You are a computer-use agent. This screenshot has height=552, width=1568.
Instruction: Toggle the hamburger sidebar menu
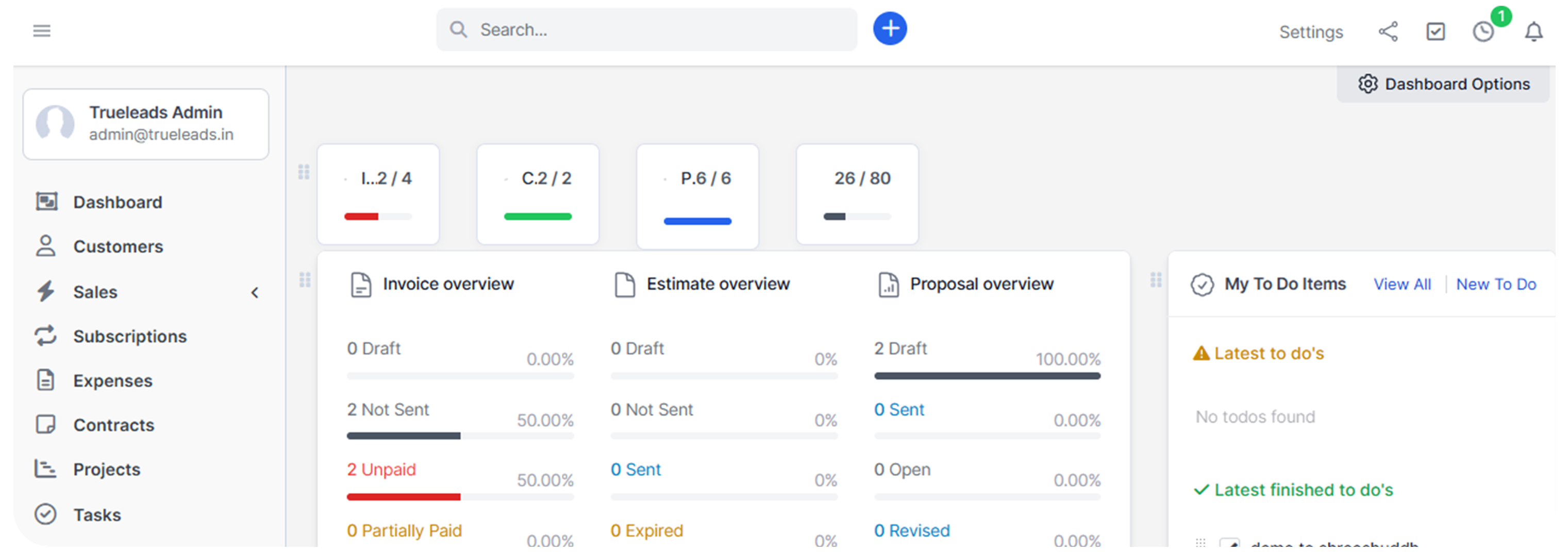point(41,30)
